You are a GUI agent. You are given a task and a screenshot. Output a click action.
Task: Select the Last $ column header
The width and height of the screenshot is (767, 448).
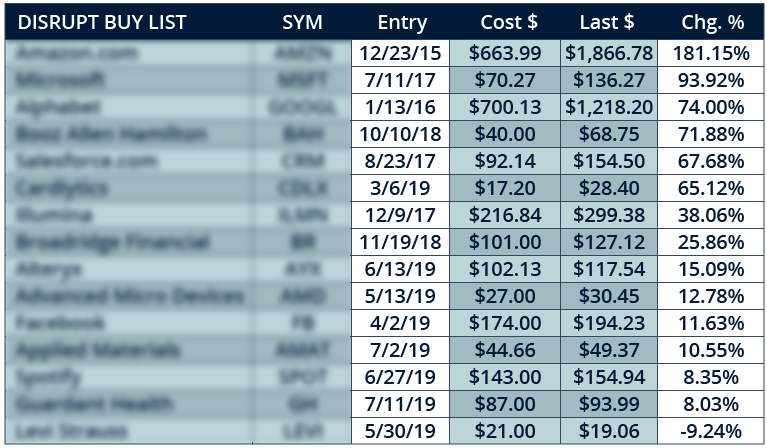(x=607, y=22)
